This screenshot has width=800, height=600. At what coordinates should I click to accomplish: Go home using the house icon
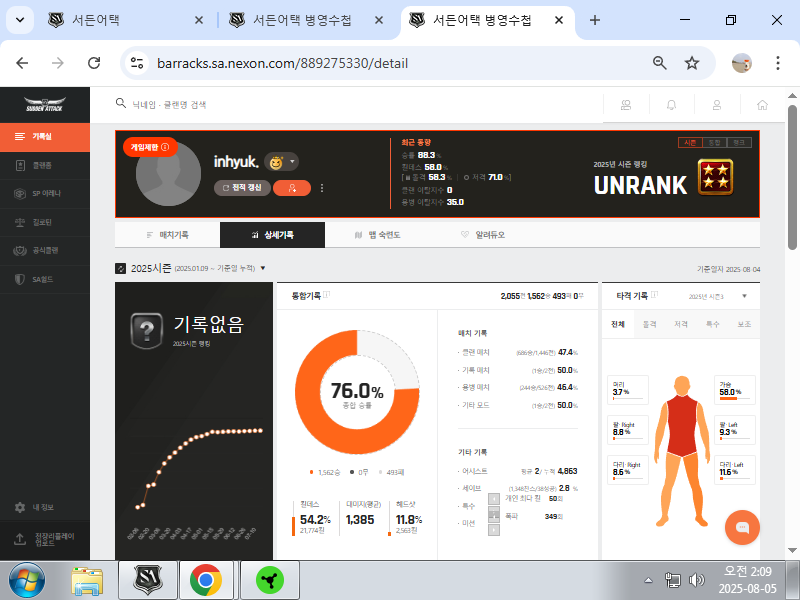[762, 104]
